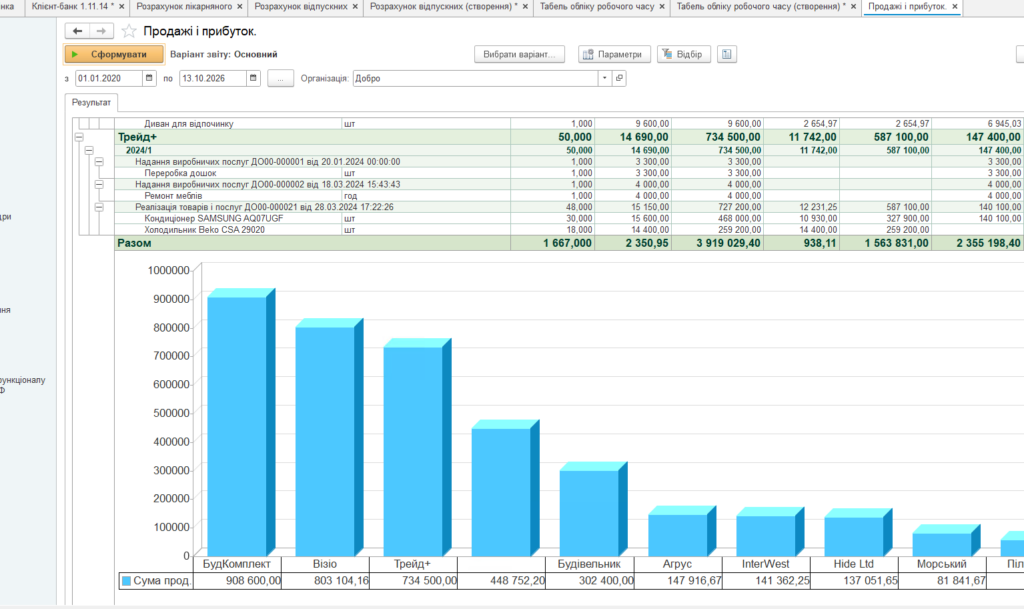Click the Сума прод. legend color swatch
The image size is (1024, 609).
[x=127, y=581]
